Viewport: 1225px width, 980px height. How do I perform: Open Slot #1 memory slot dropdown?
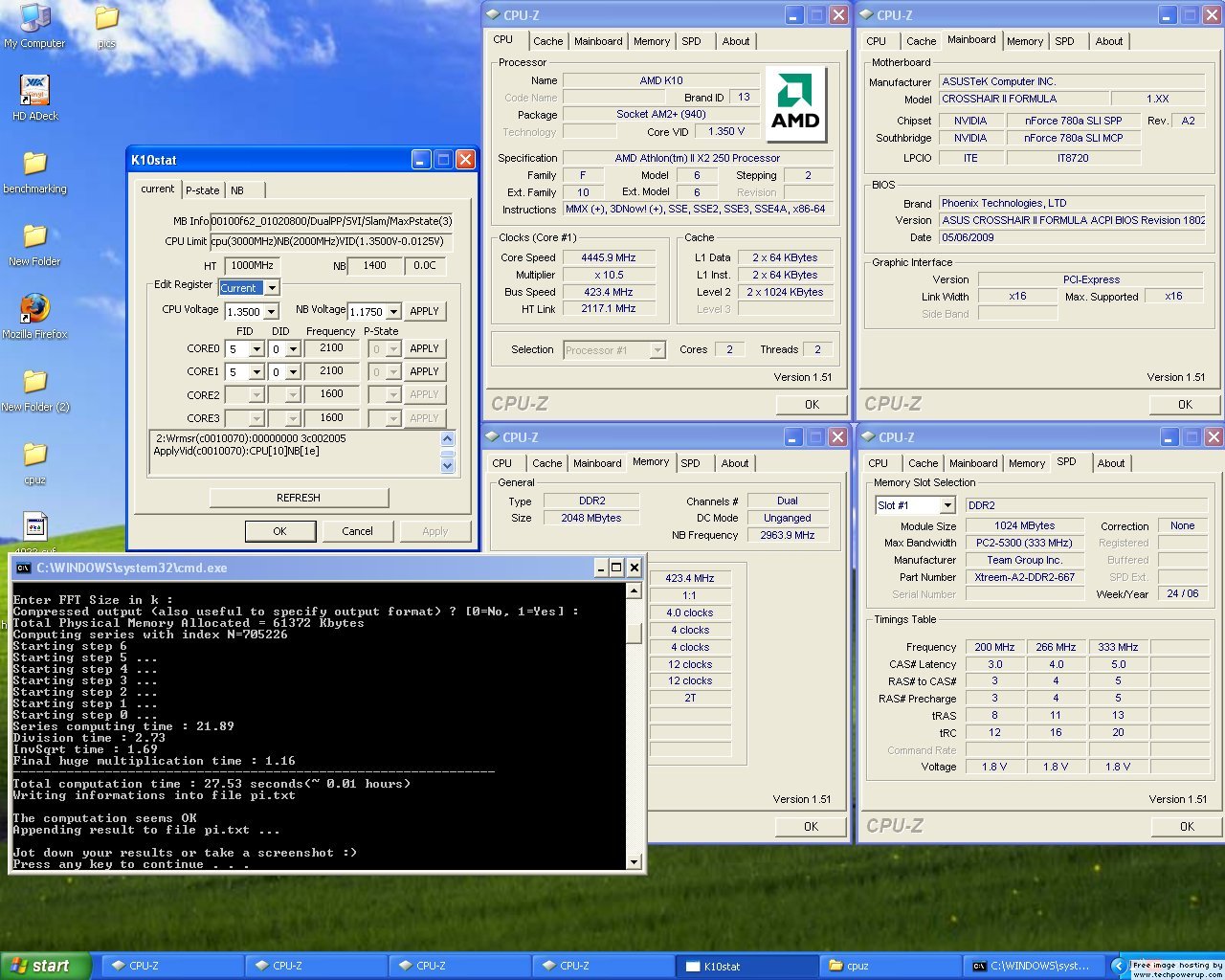pos(947,505)
